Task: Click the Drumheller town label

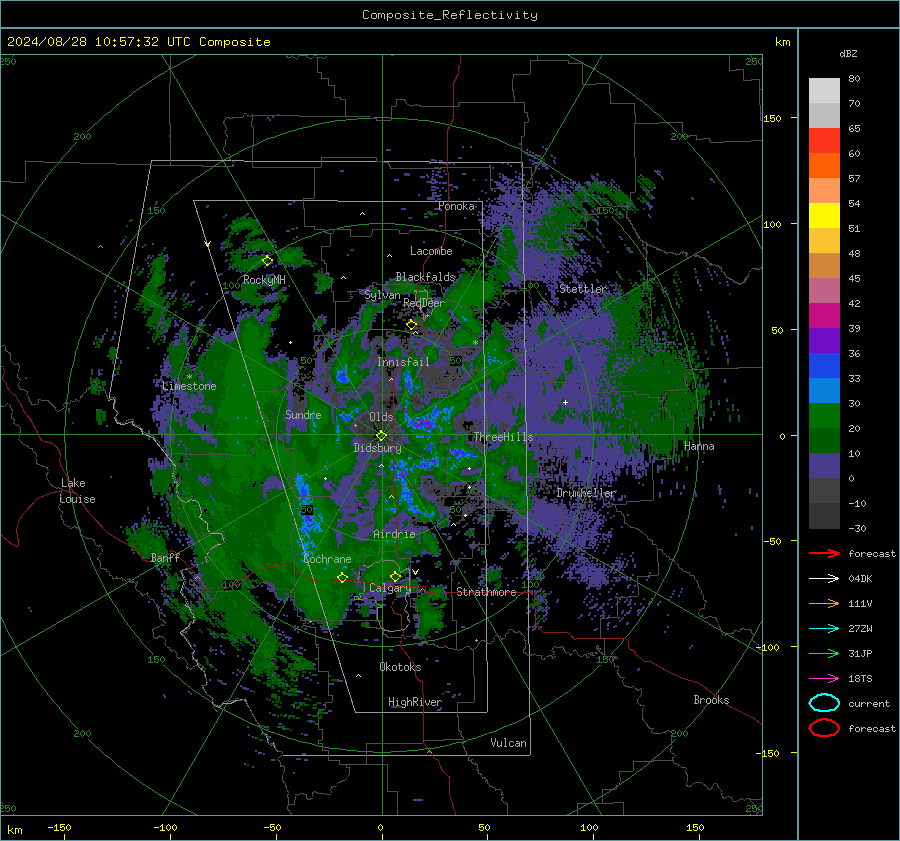Action: click(586, 493)
